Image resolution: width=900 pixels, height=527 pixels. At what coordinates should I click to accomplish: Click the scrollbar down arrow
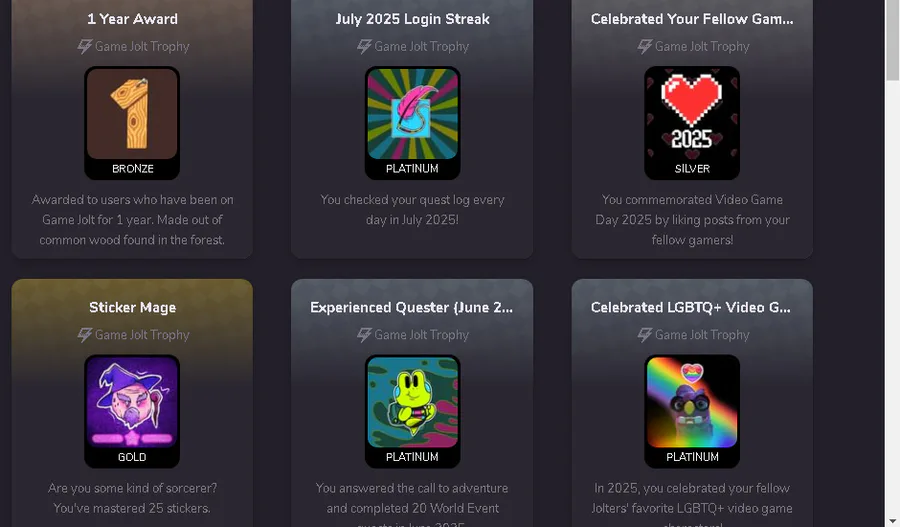(893, 521)
